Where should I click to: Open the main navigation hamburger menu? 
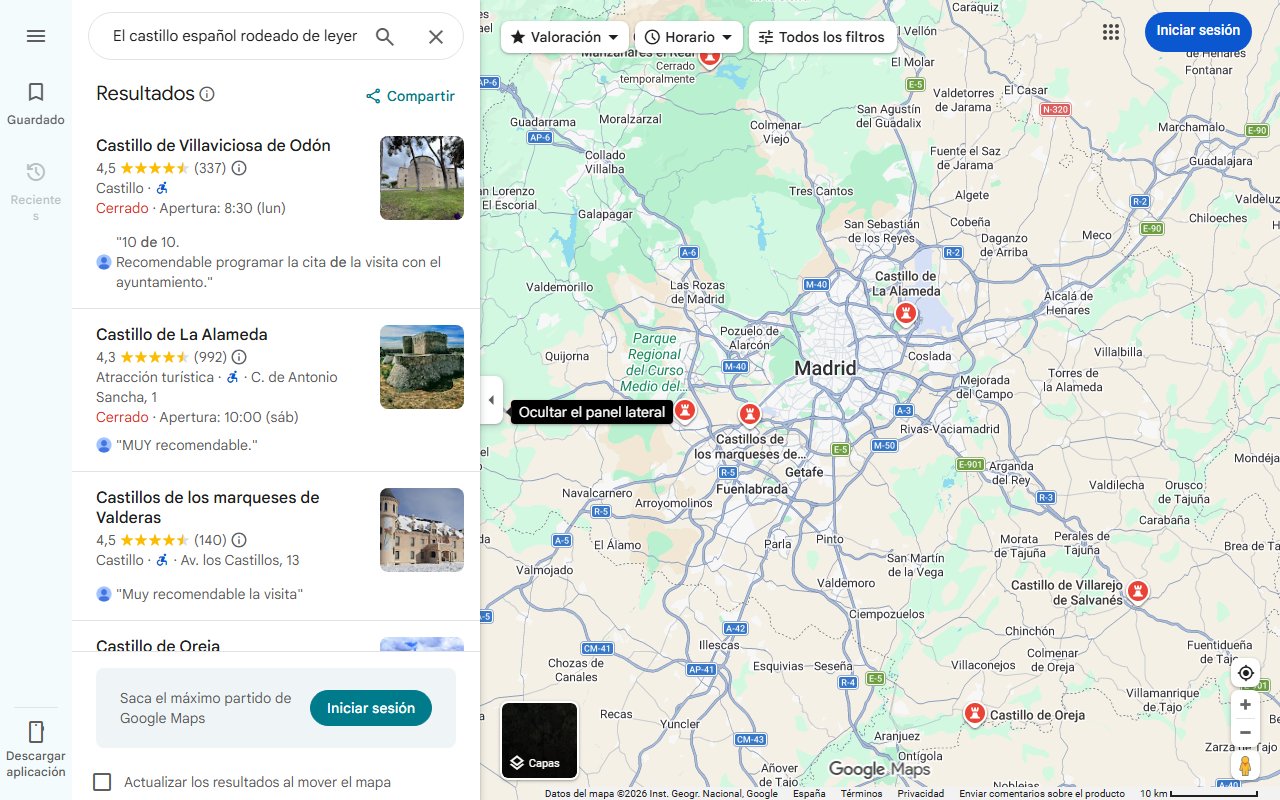pos(36,36)
